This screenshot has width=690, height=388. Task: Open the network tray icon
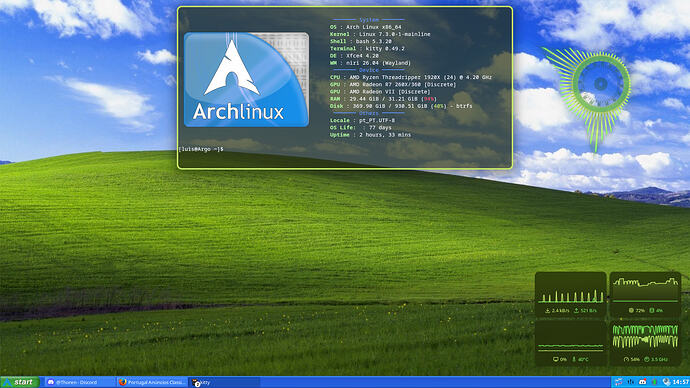[618, 382]
